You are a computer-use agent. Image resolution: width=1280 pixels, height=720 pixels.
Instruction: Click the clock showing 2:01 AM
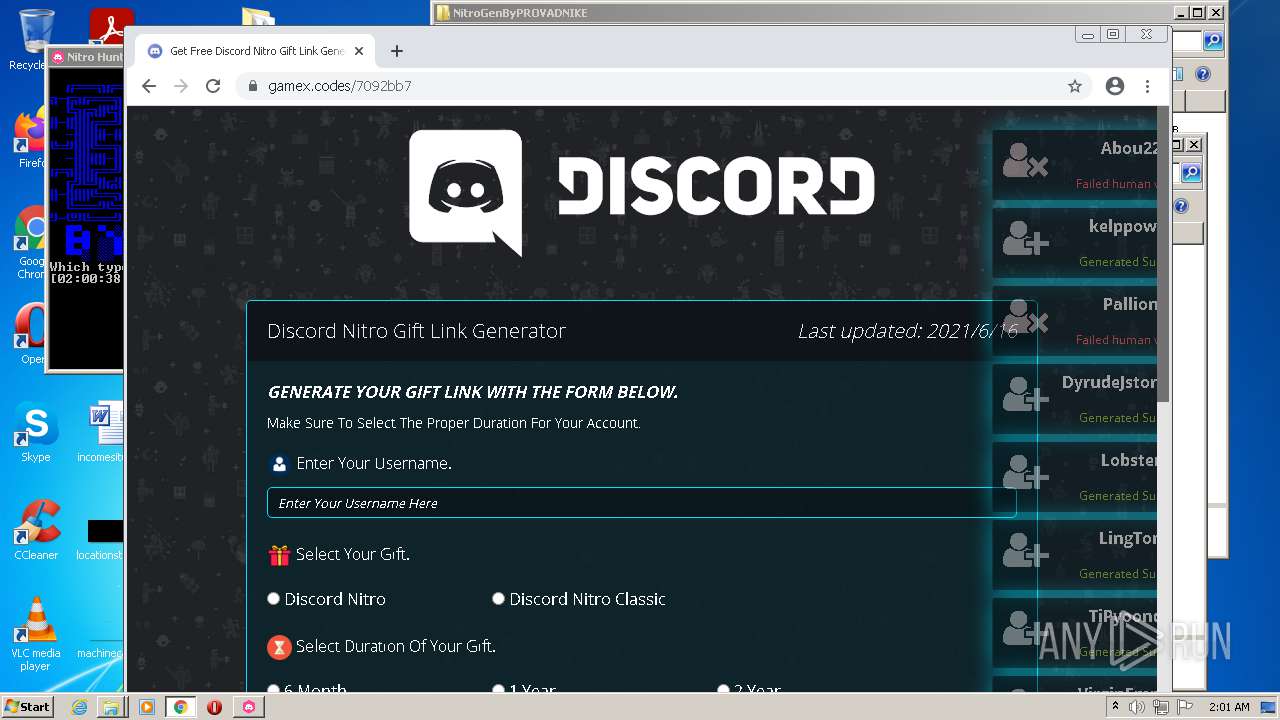[x=1229, y=707]
